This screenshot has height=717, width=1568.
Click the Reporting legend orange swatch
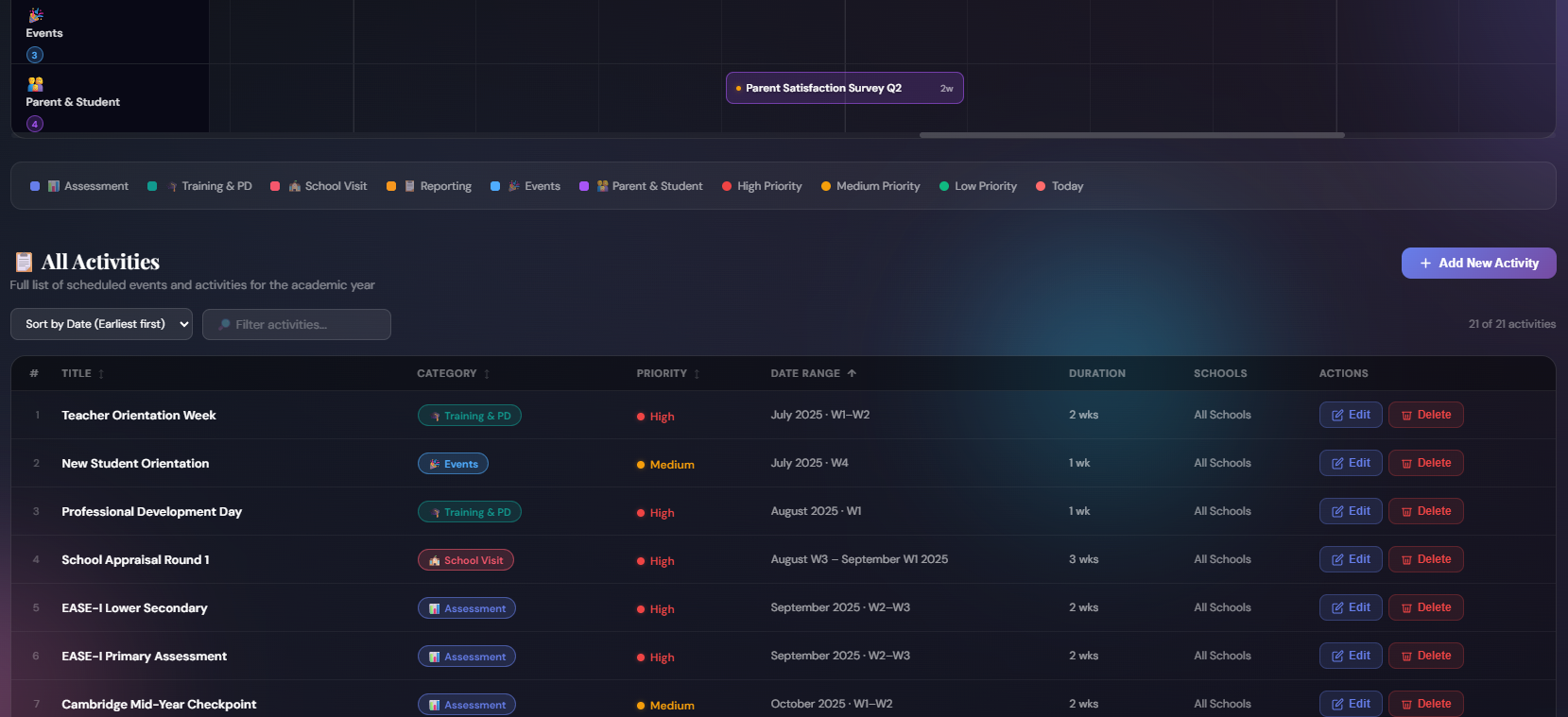pyautogui.click(x=391, y=186)
